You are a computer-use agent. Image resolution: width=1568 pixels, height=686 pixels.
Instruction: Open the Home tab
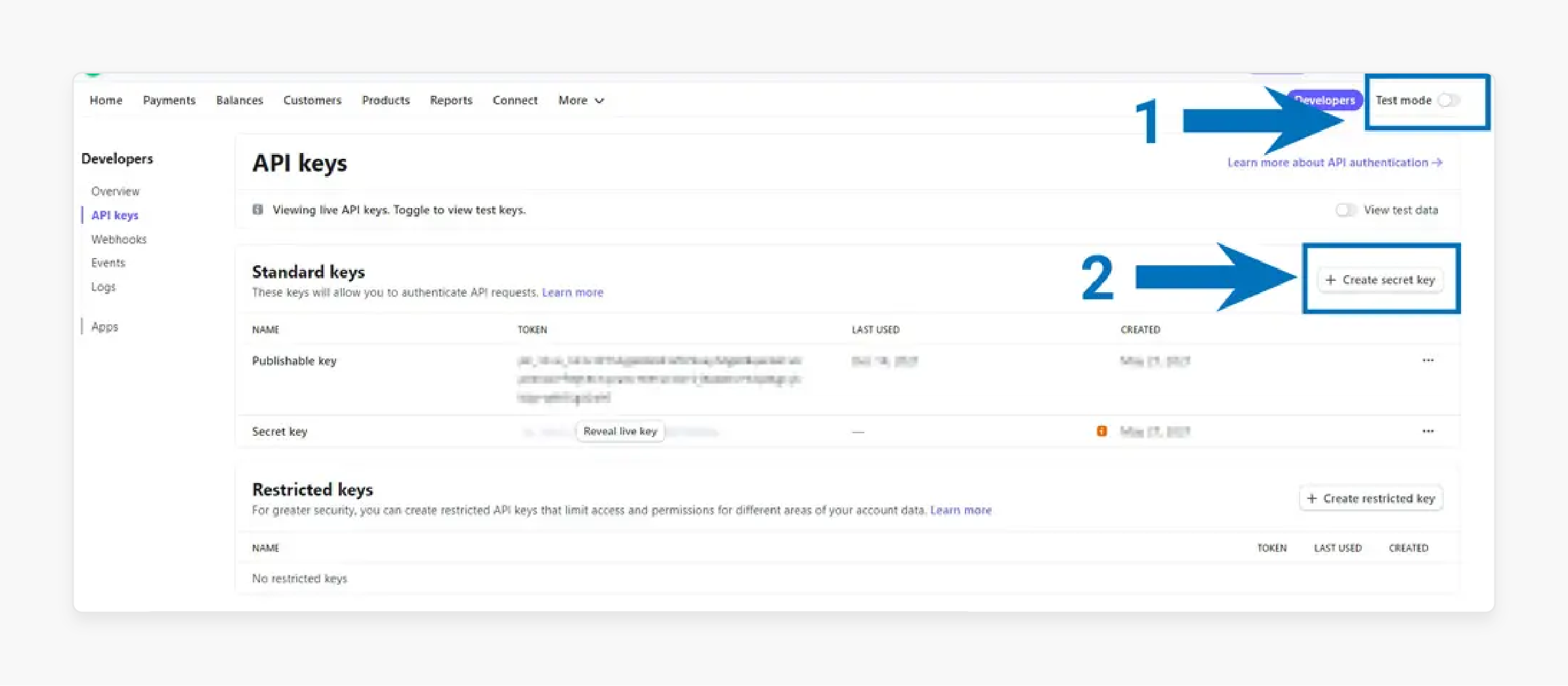106,100
